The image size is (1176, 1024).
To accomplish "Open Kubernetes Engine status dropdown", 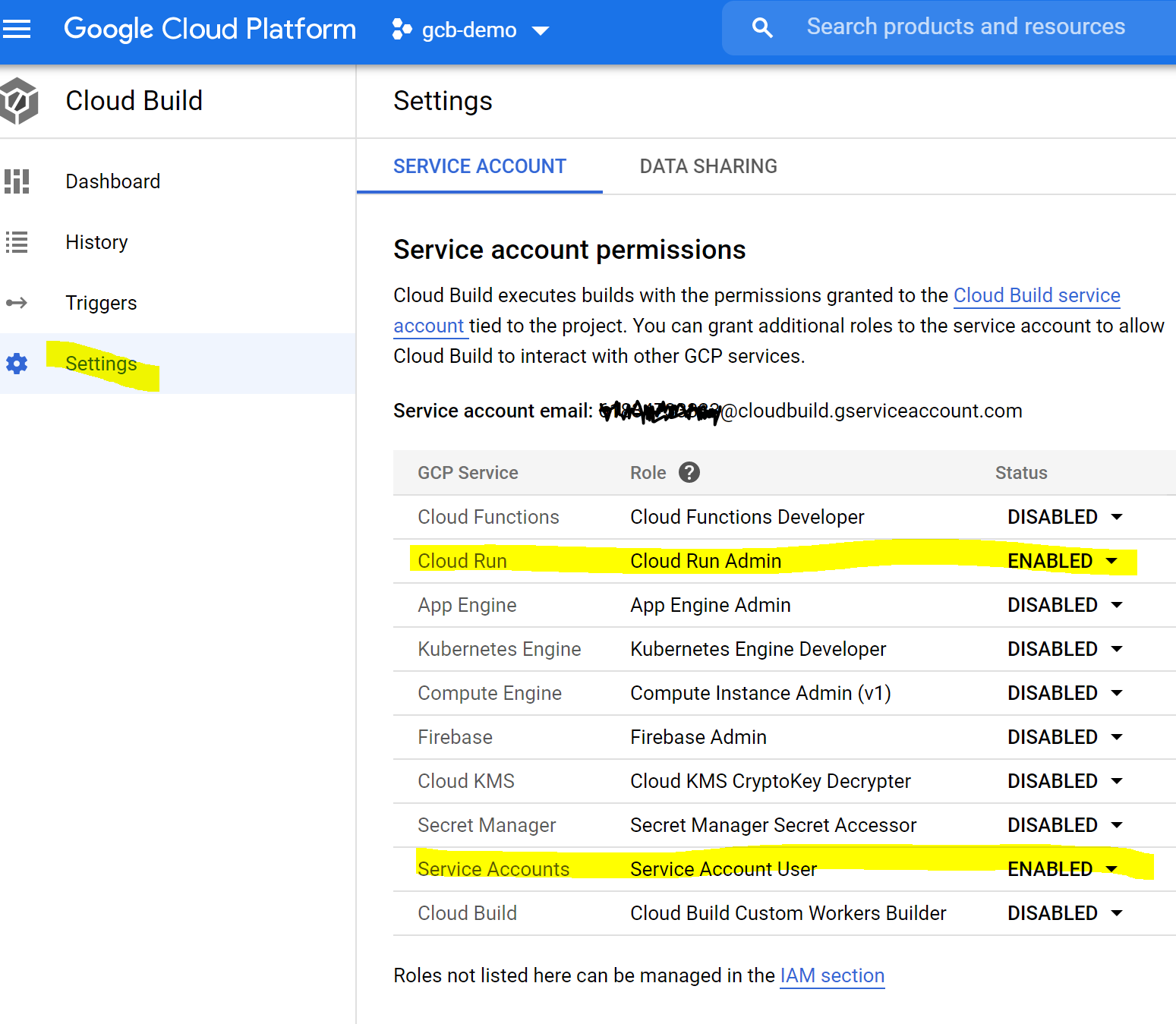I will pos(1064,649).
